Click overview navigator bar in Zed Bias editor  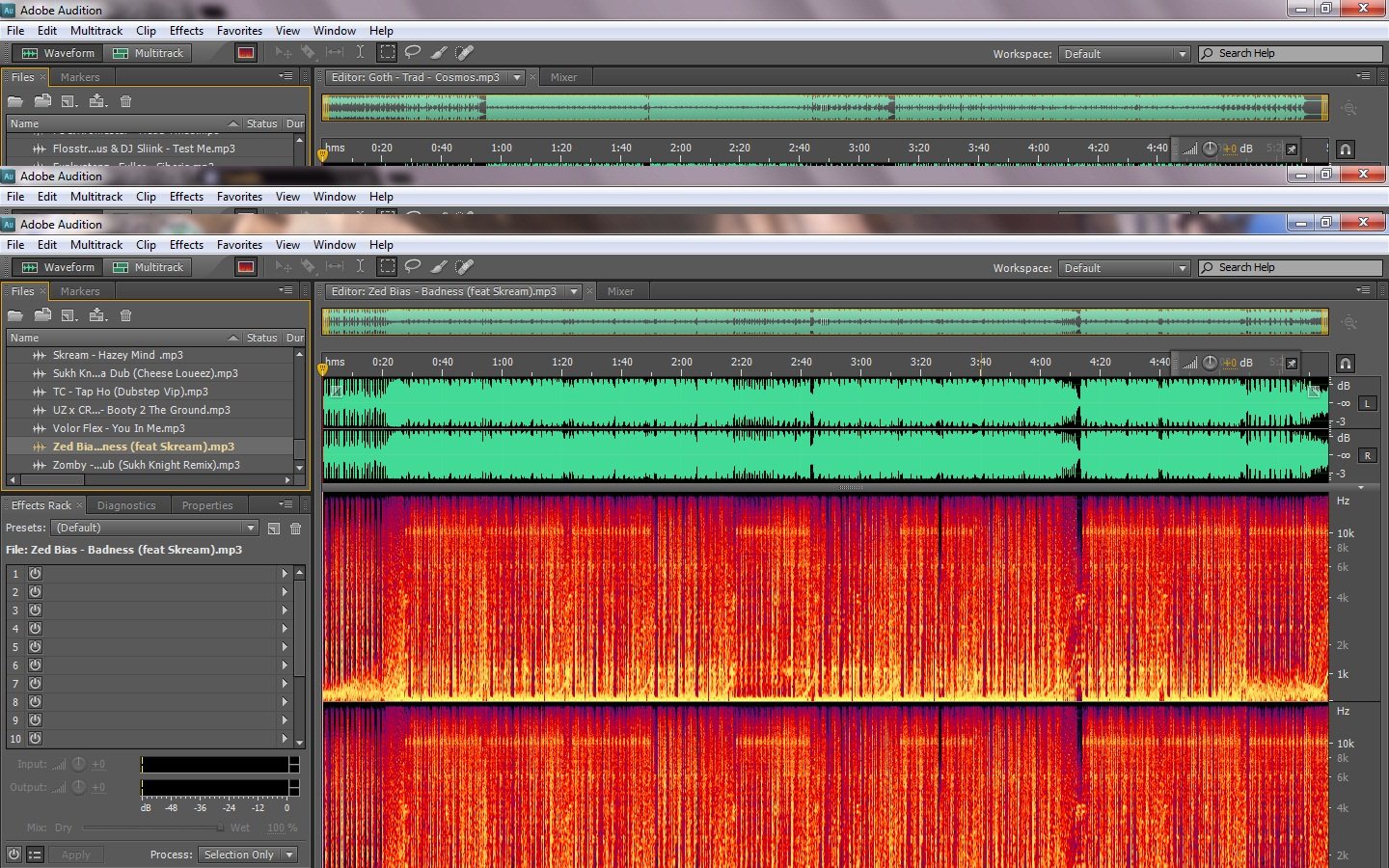tap(825, 322)
